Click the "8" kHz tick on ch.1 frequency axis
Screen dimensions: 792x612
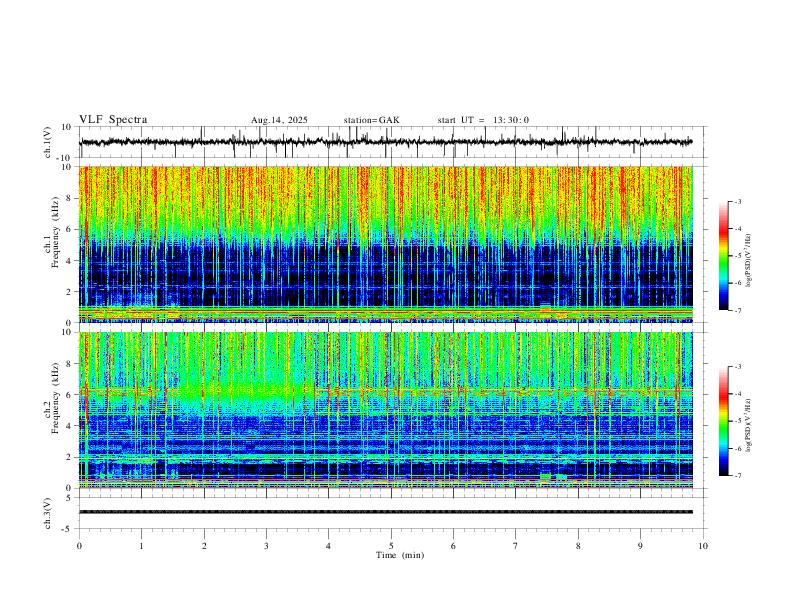(71, 198)
